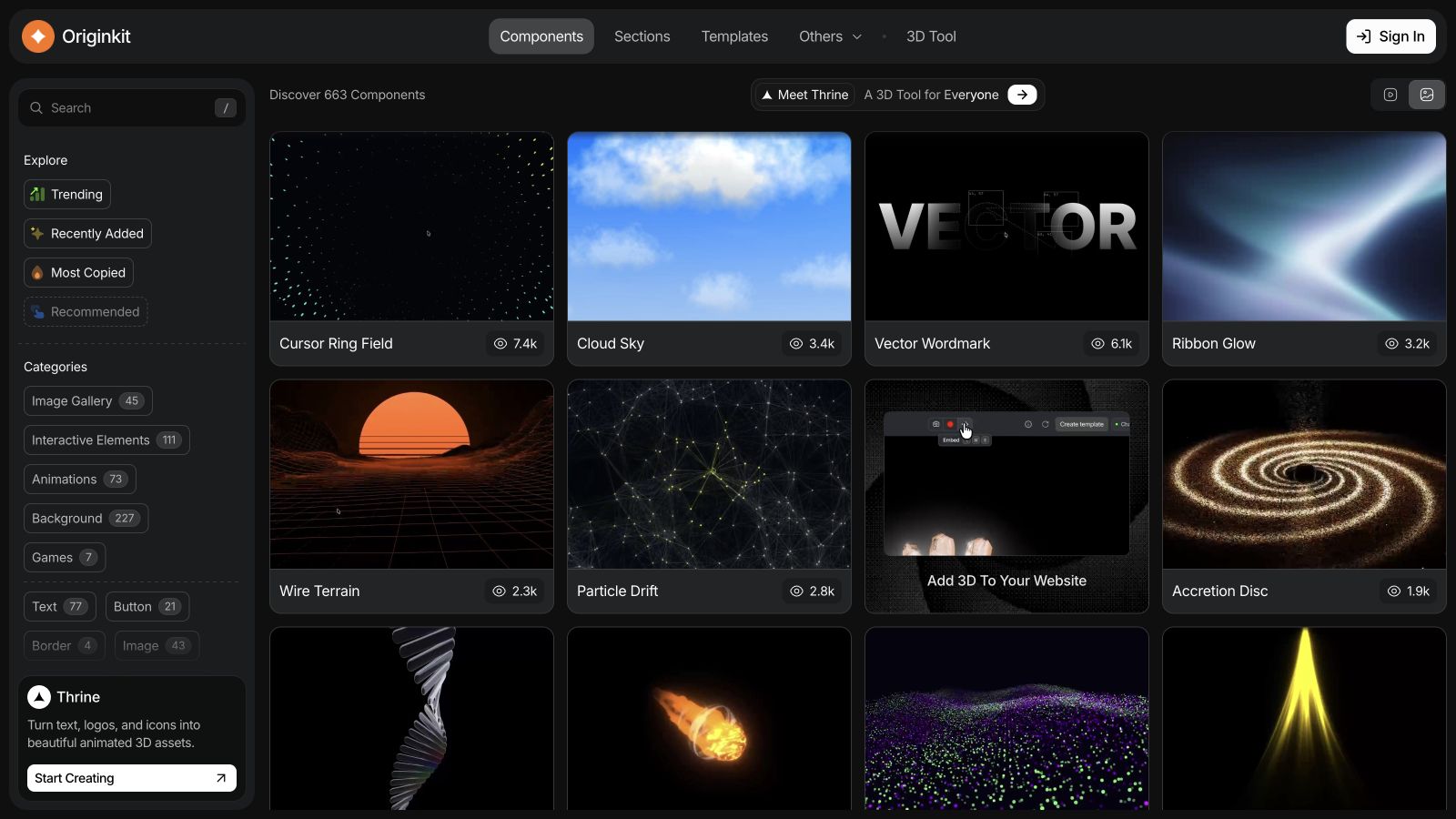This screenshot has height=819, width=1456.
Task: Click the search magnifier icon
Action: tap(36, 107)
